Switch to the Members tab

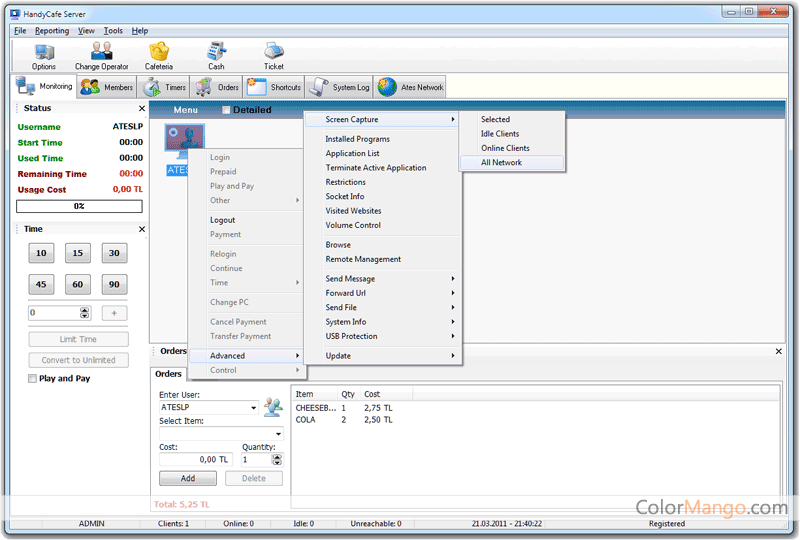(107, 87)
